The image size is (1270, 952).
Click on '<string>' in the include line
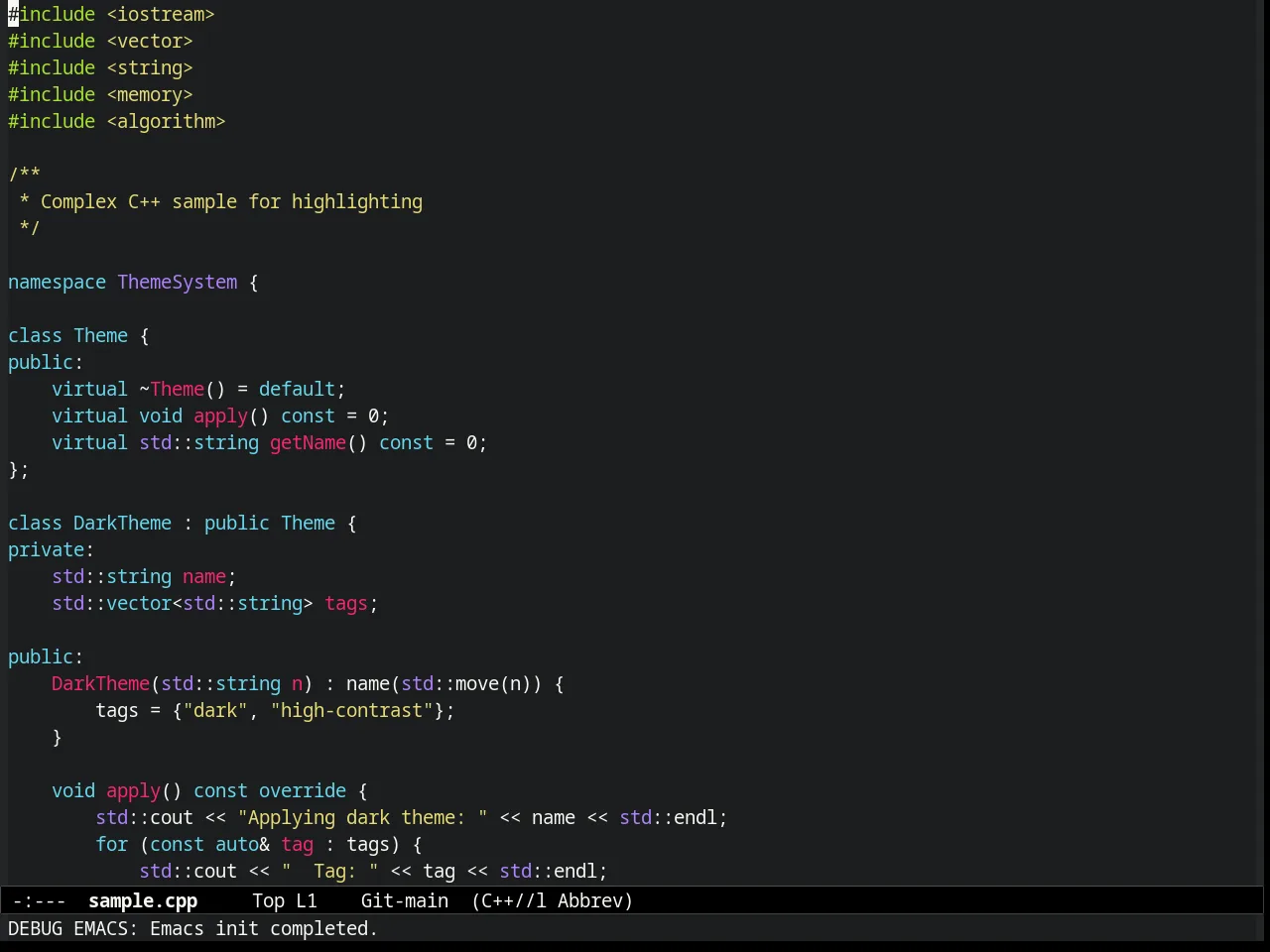pos(150,67)
